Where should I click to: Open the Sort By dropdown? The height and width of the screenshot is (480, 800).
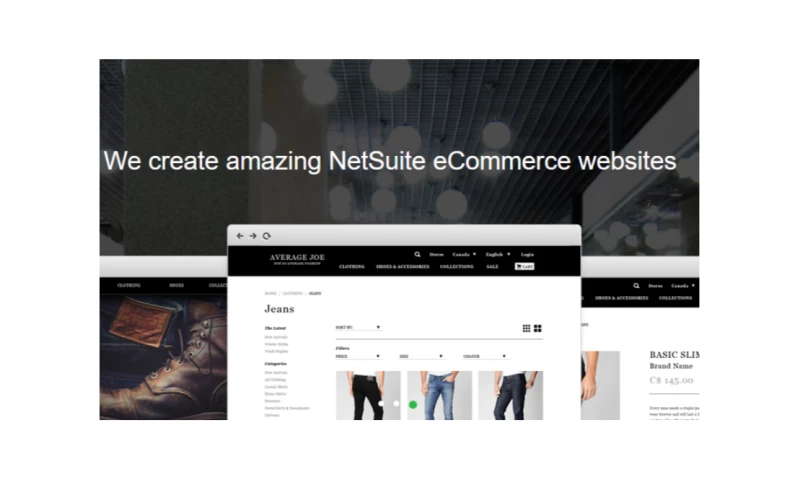(358, 327)
